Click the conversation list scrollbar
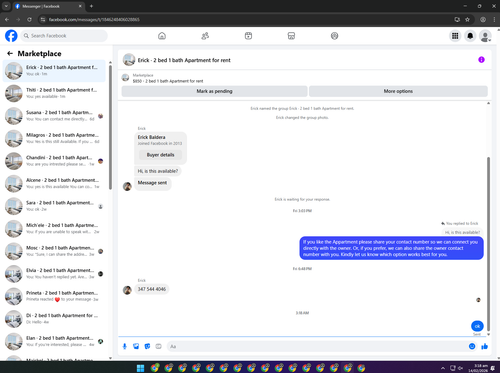This screenshot has height=373, width=500. pyautogui.click(x=110, y=127)
